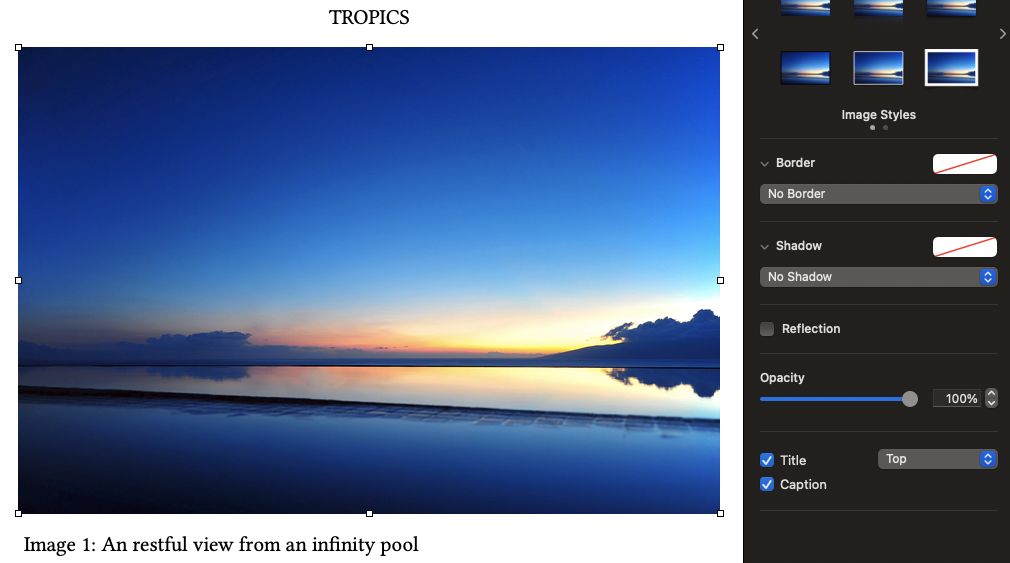Open the Title position Top dropdown
Viewport: 1010px width, 563px height.
937,459
